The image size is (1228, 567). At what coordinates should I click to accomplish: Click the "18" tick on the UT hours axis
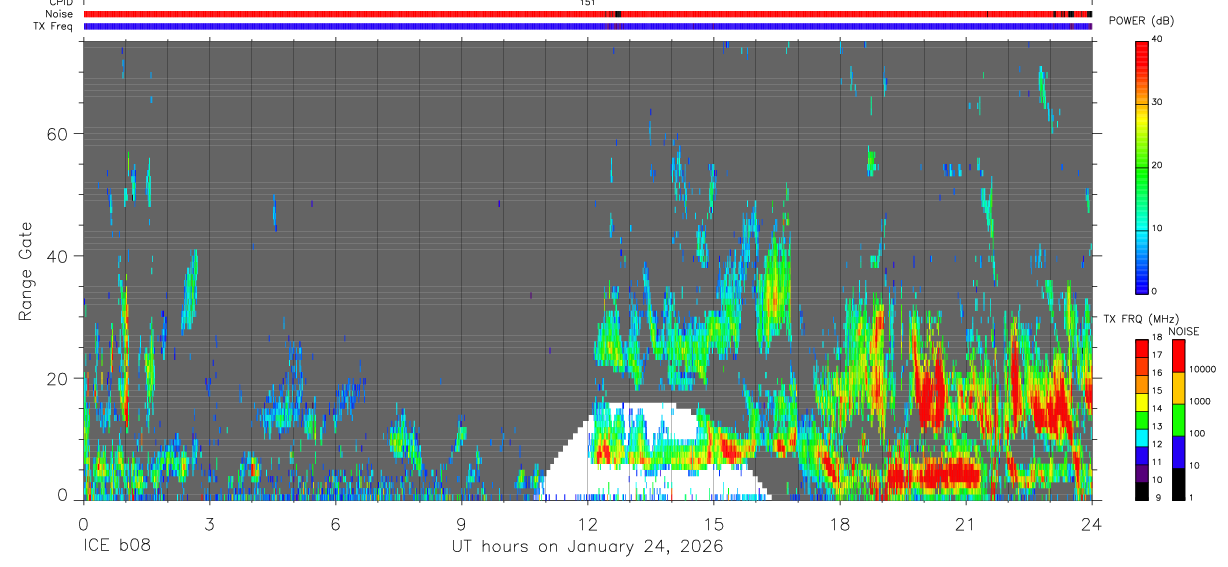pyautogui.click(x=839, y=523)
